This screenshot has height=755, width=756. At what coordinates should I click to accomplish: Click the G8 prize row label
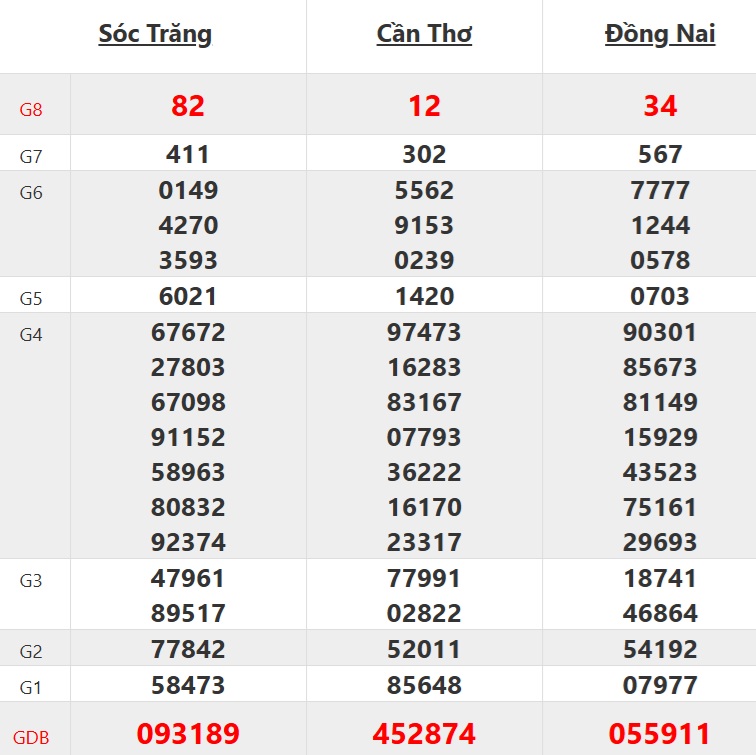pyautogui.click(x=32, y=108)
